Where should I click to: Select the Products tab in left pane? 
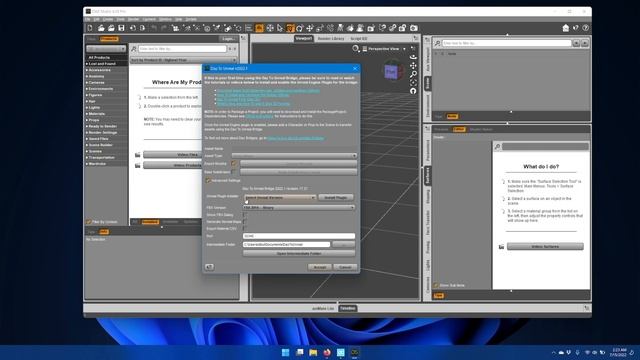pos(109,39)
